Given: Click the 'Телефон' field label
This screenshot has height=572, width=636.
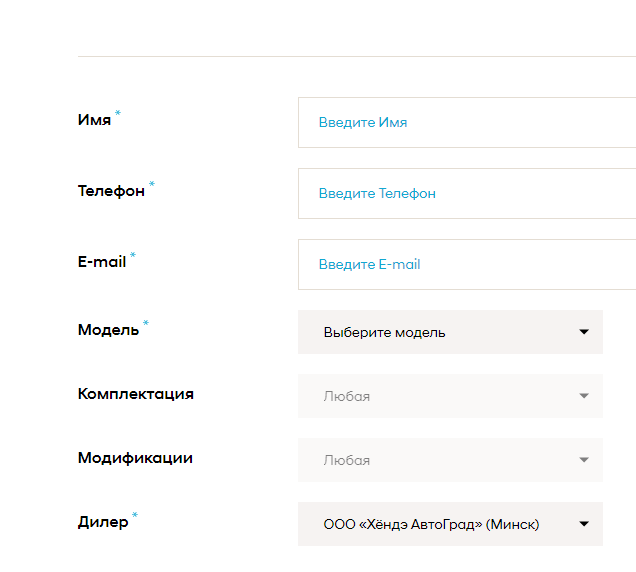Looking at the screenshot, I should point(111,191).
